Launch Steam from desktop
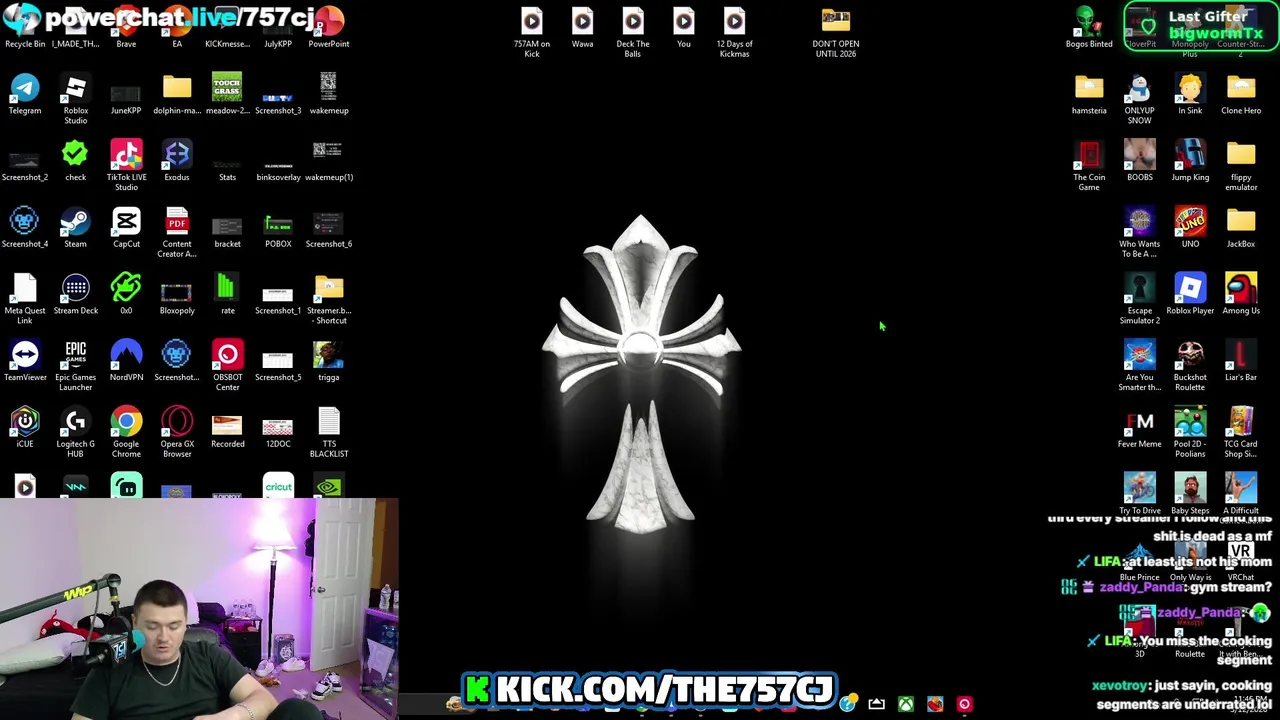Viewport: 1280px width, 720px height. [x=75, y=227]
